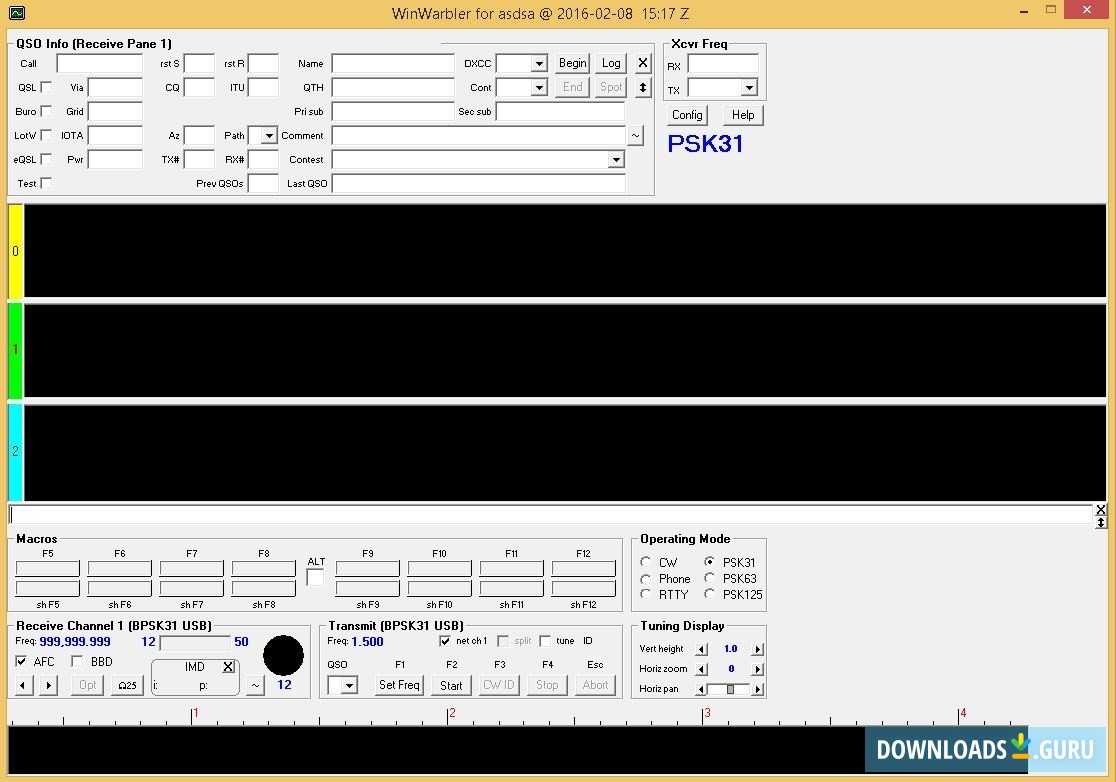Select receive pane 2 cyan label
1116x782 pixels.
tap(15, 451)
